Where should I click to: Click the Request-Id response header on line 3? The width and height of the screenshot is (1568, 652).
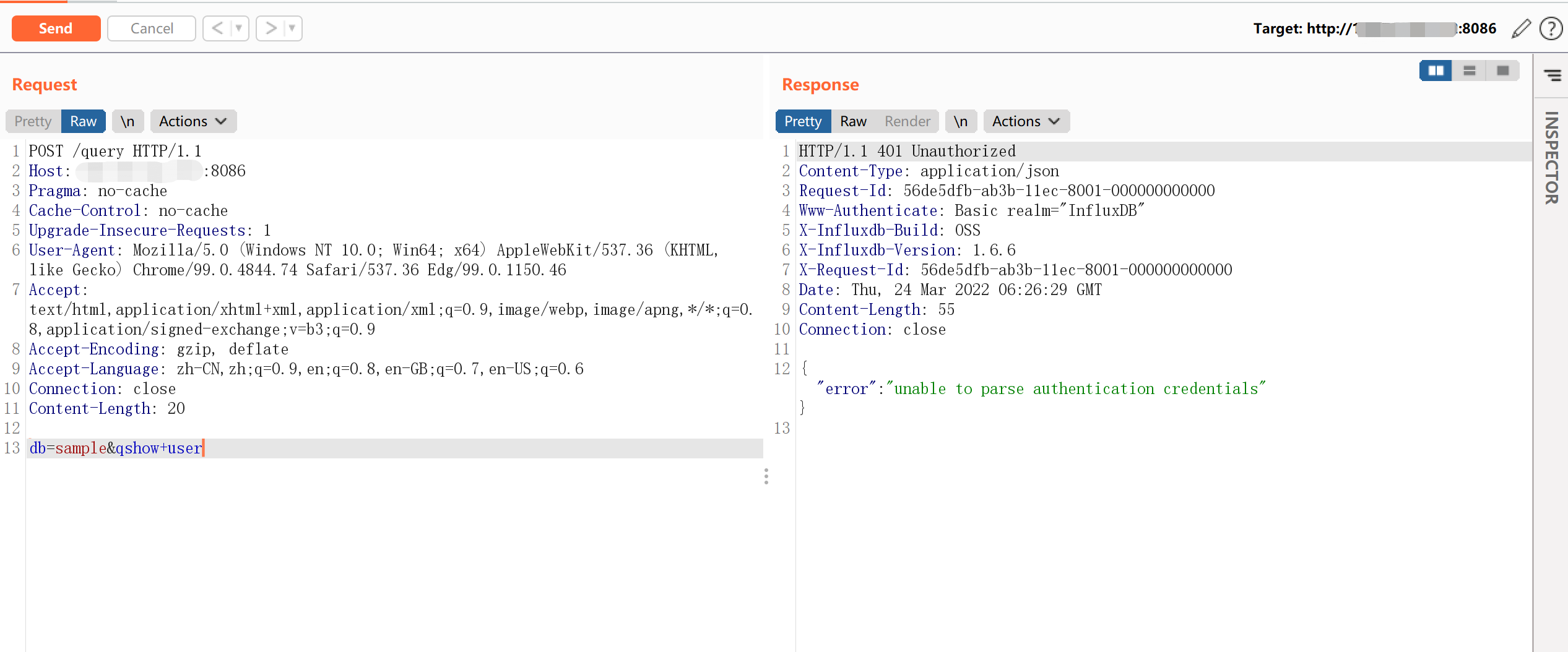pos(1007,191)
